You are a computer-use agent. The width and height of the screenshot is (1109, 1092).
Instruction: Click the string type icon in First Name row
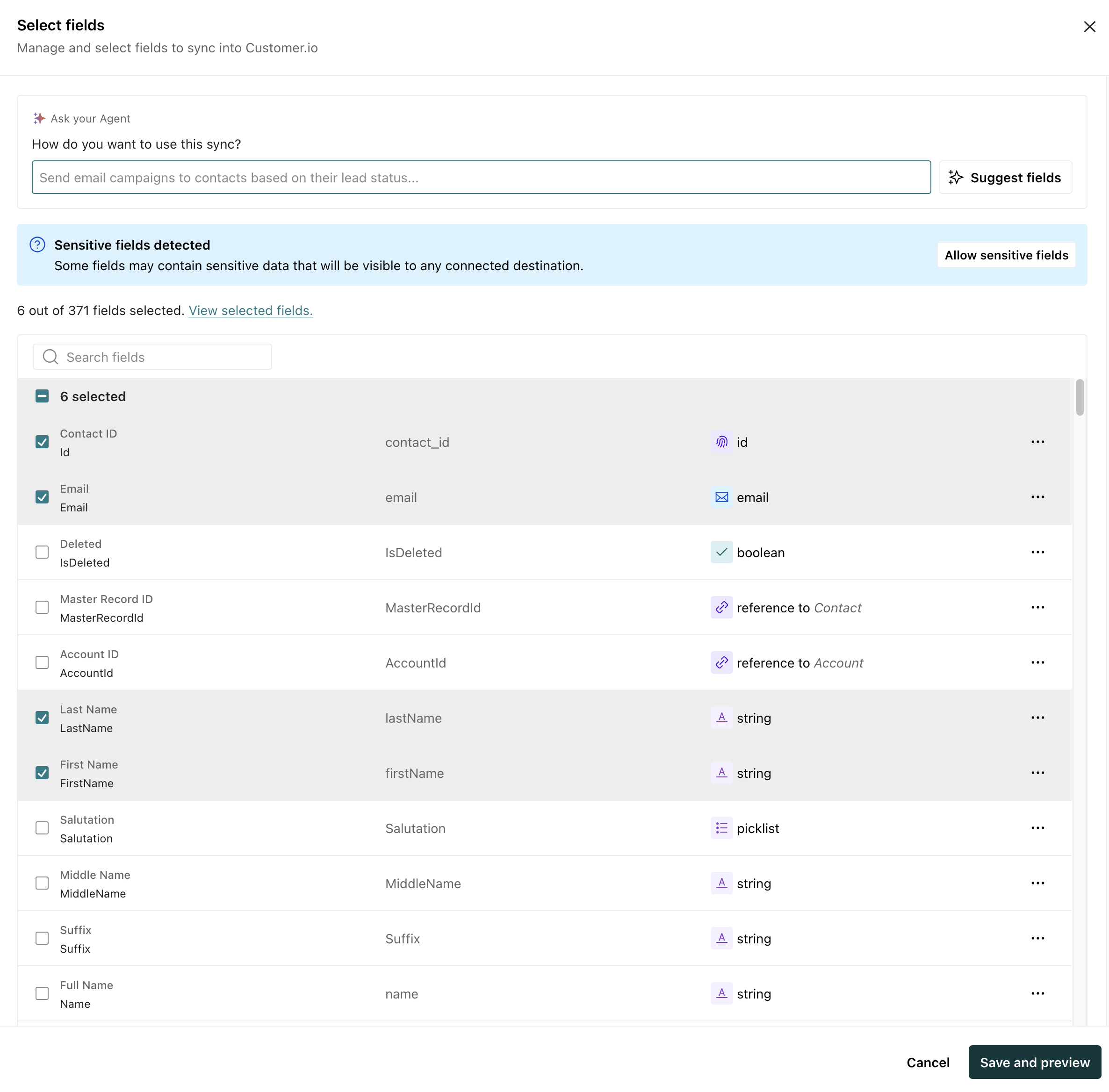[x=721, y=773]
